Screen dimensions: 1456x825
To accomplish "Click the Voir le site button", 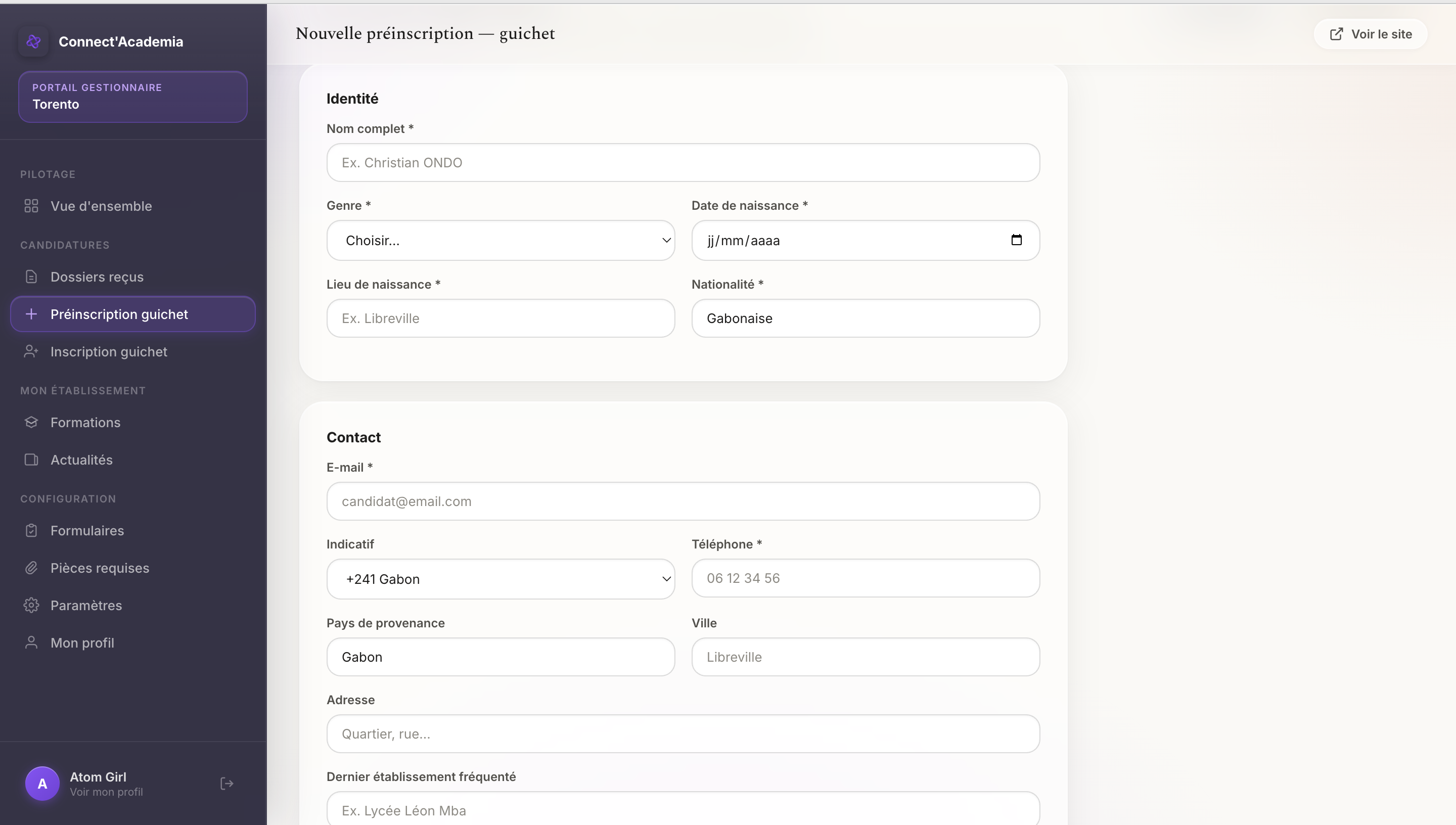I will pos(1370,34).
